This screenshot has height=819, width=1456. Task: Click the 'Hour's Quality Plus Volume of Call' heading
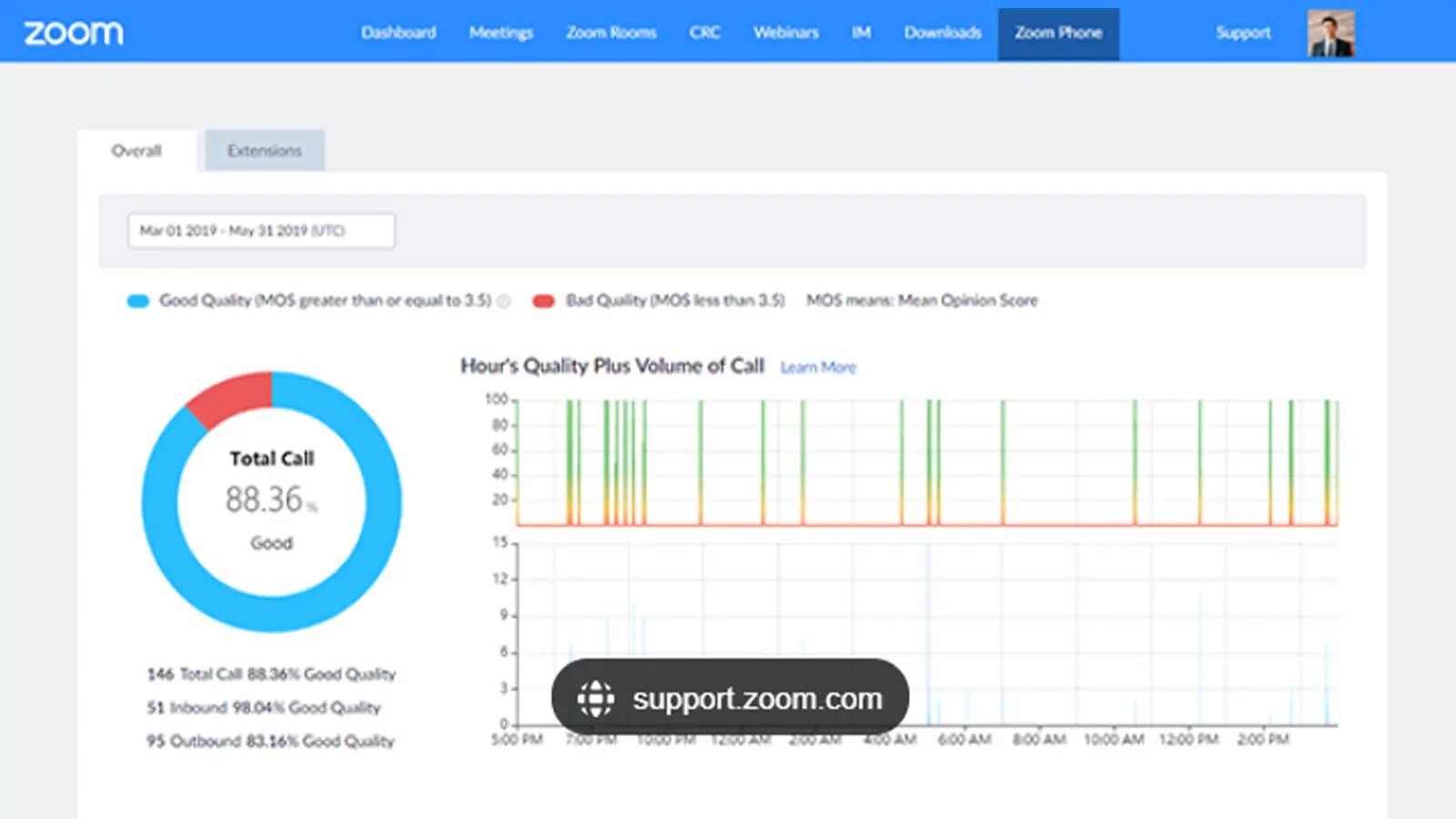pyautogui.click(x=612, y=366)
